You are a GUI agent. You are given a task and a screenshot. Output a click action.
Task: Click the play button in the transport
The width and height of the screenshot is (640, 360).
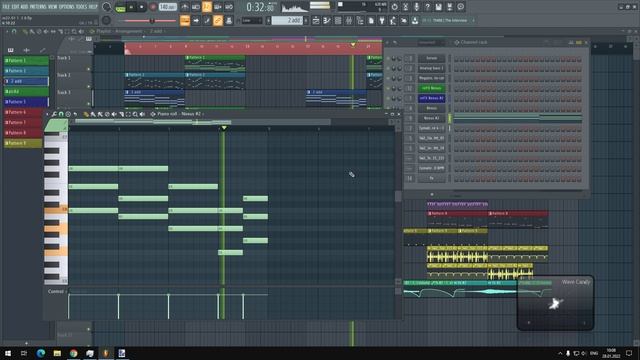[131, 7]
